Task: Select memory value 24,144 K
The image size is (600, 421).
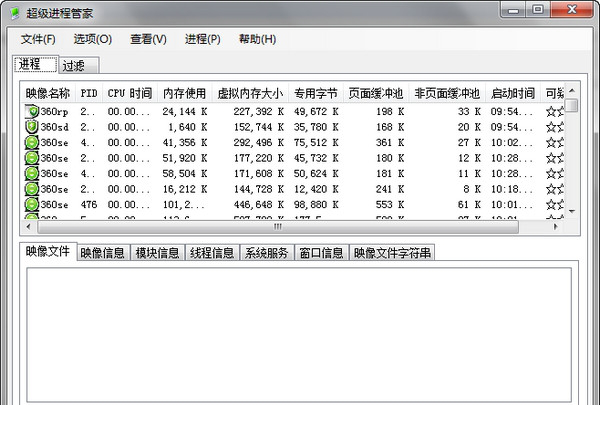Action: (x=185, y=111)
